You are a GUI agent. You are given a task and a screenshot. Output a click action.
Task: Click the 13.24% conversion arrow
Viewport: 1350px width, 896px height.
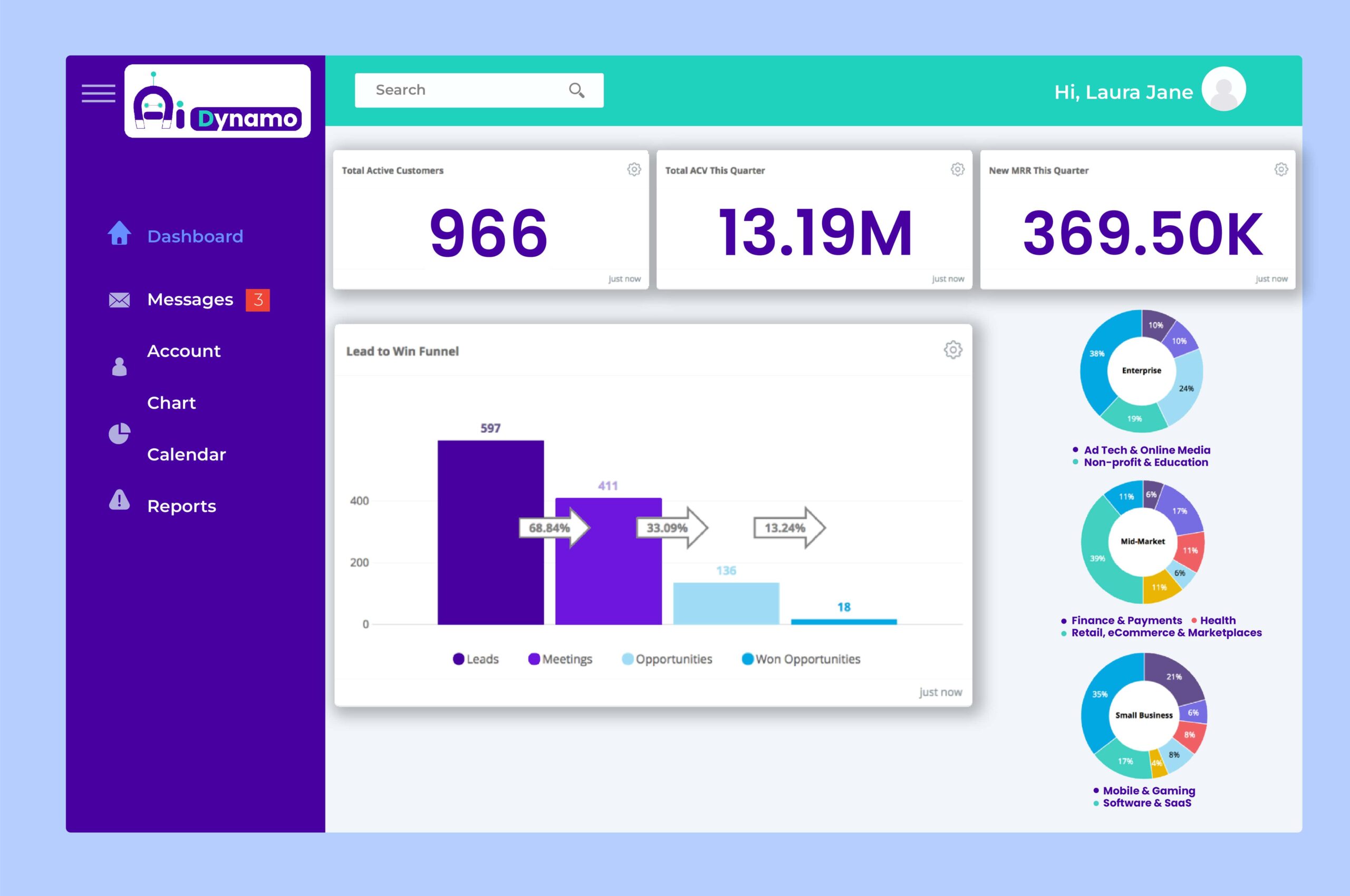coord(789,527)
